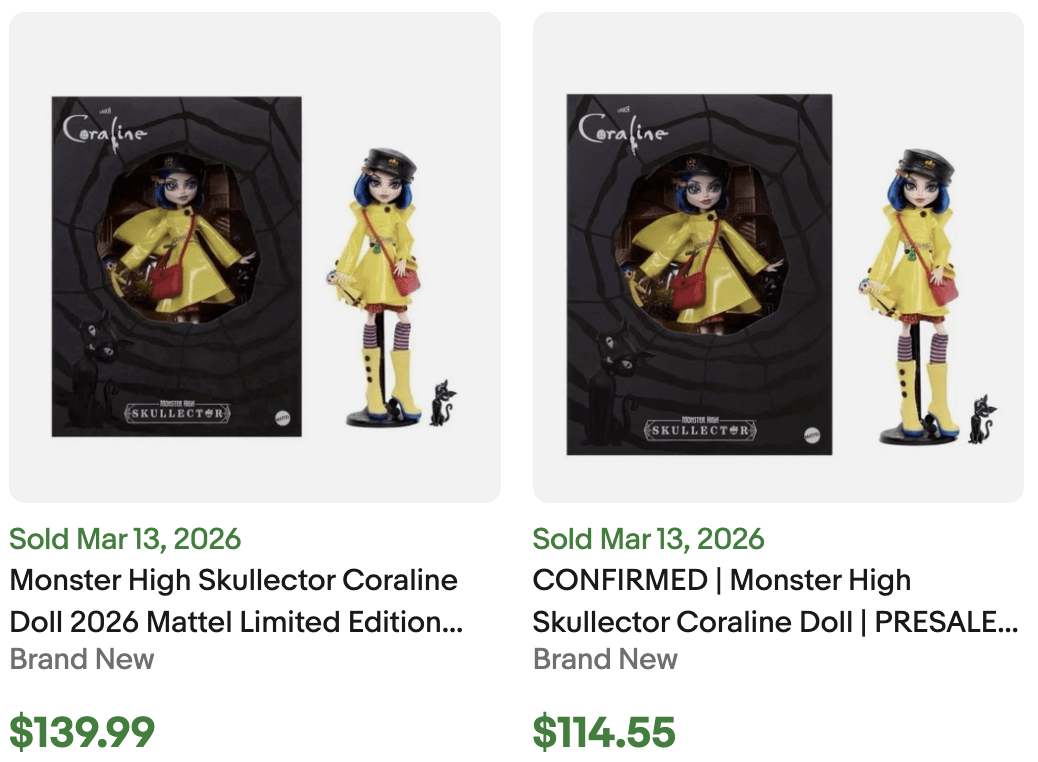Select the $114.55 price text
The height and width of the screenshot is (762, 1038).
604,733
